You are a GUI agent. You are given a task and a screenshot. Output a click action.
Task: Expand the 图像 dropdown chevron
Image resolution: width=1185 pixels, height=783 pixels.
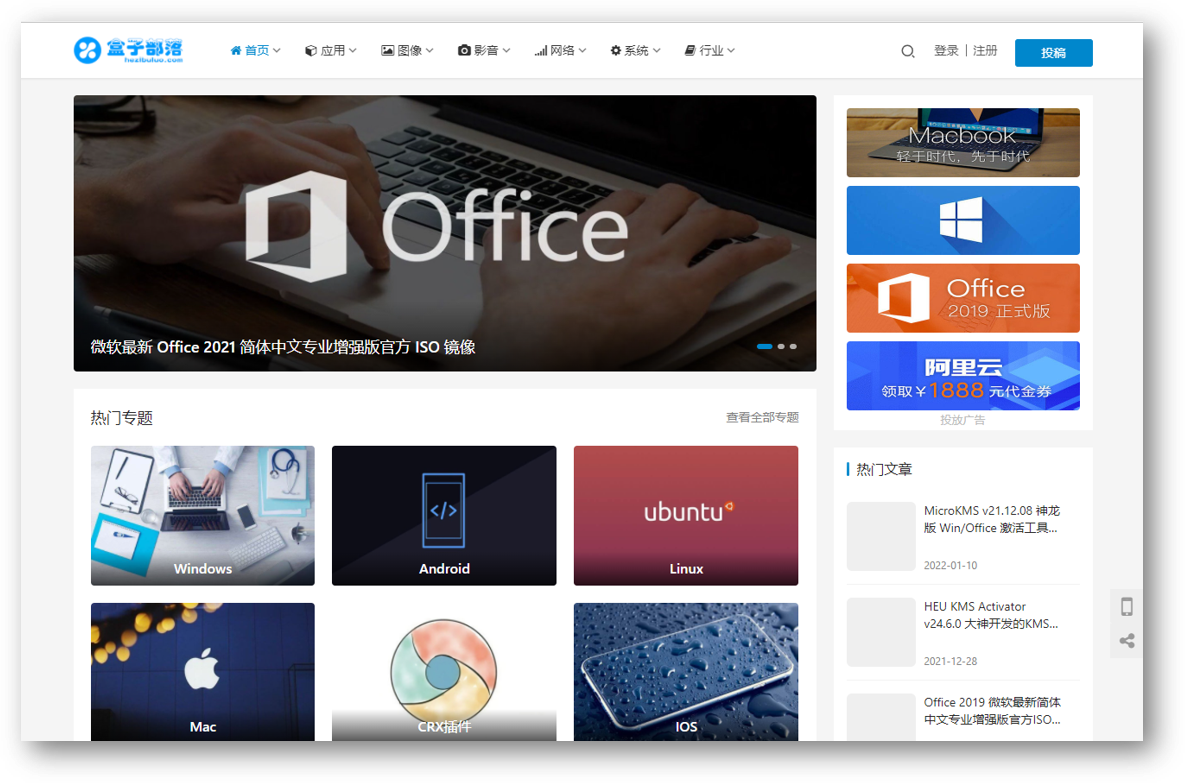pyautogui.click(x=429, y=51)
